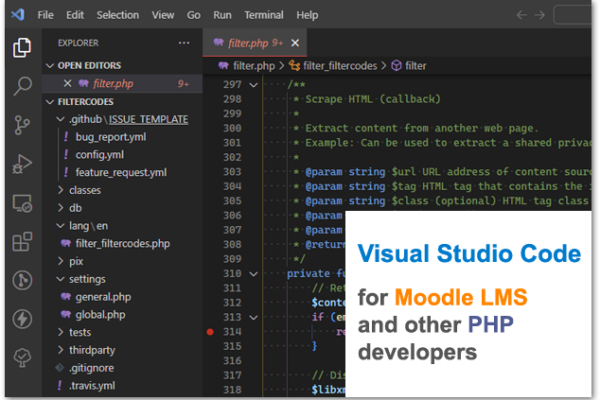Open the Search view in activity bar
This screenshot has height=400, width=600.
click(22, 86)
